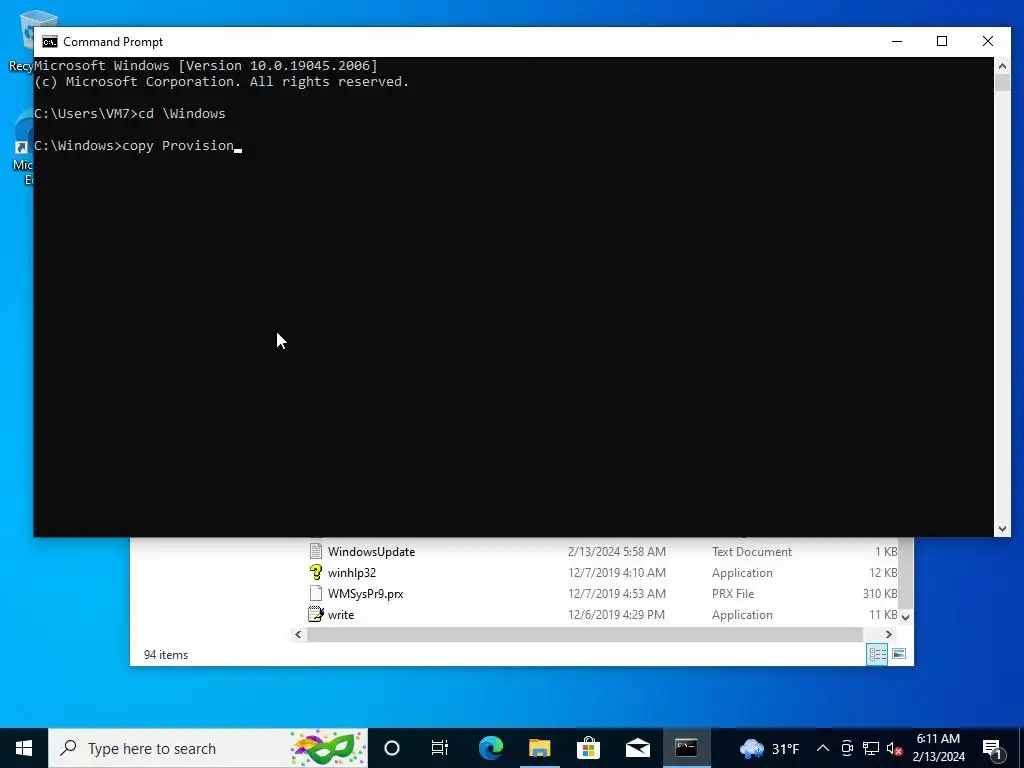This screenshot has width=1024, height=768.
Task: Click the write application notepad icon
Action: (x=316, y=615)
